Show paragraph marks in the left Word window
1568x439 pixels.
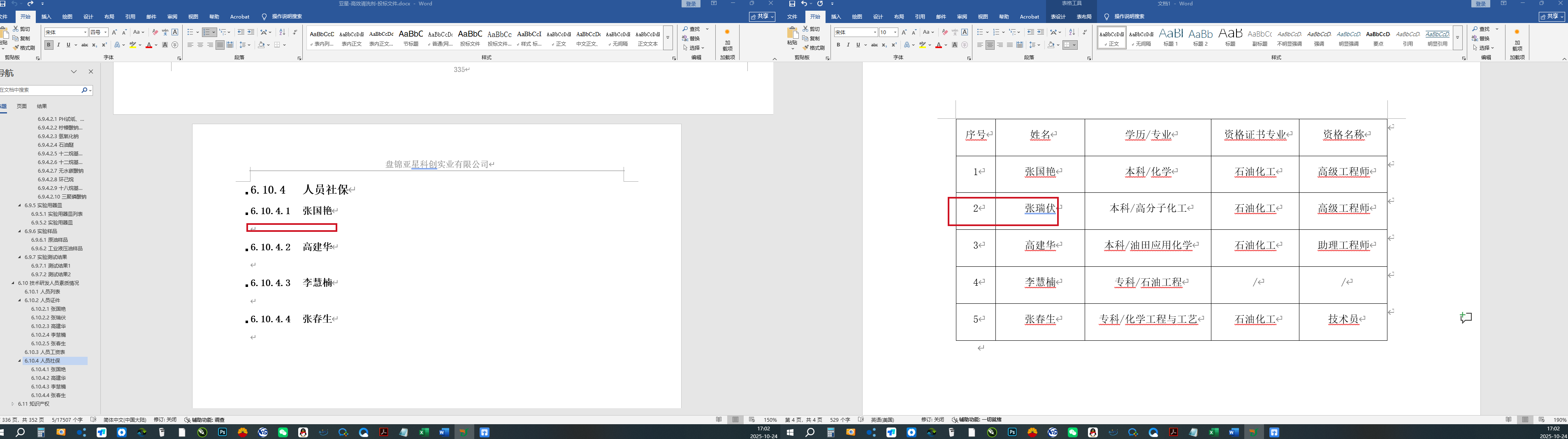(295, 32)
